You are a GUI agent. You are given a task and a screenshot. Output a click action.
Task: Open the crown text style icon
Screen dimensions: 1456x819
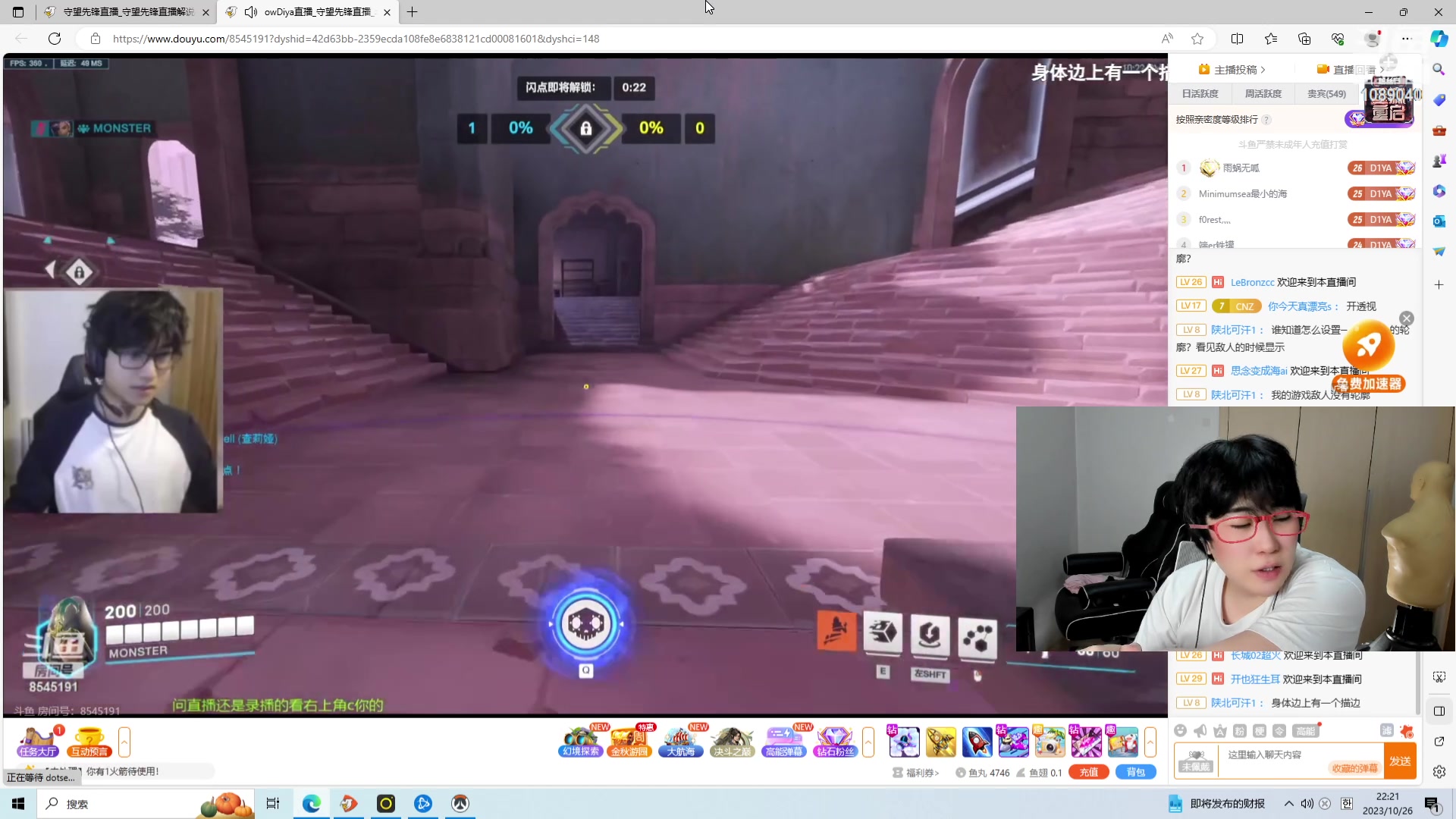click(x=1219, y=730)
